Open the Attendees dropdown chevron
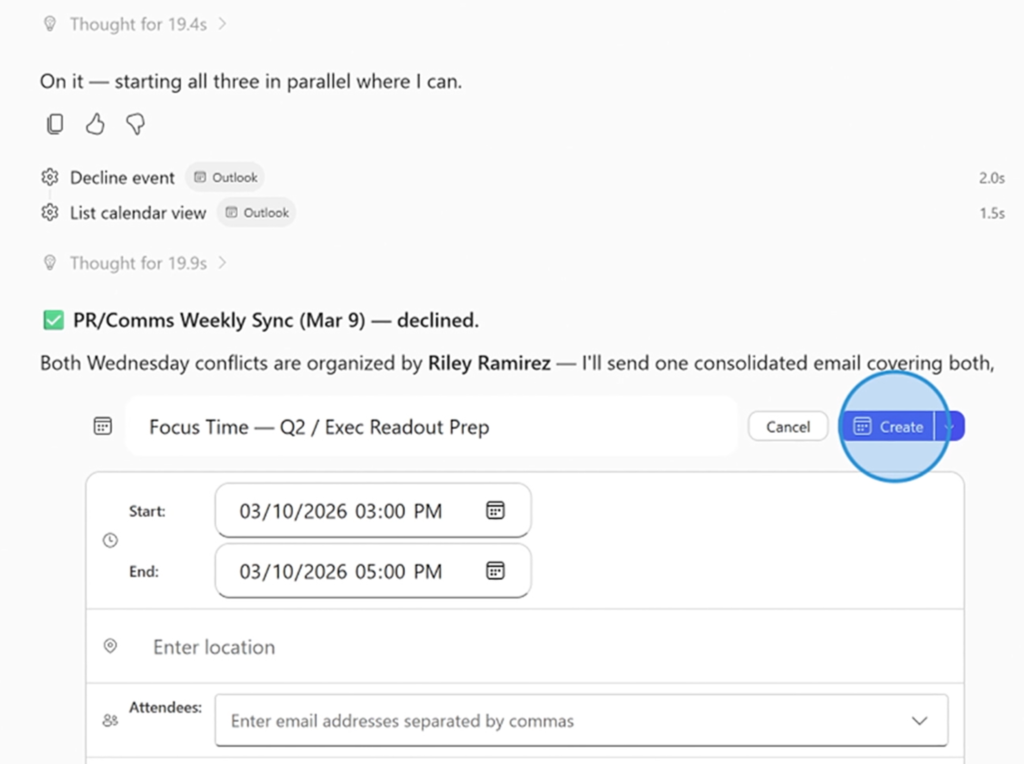Image resolution: width=1024 pixels, height=764 pixels. click(920, 721)
